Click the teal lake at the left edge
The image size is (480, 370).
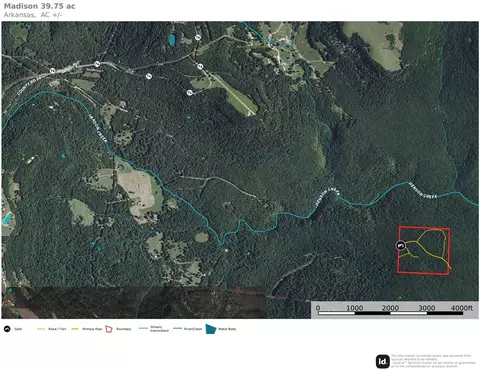pyautogui.click(x=7, y=219)
